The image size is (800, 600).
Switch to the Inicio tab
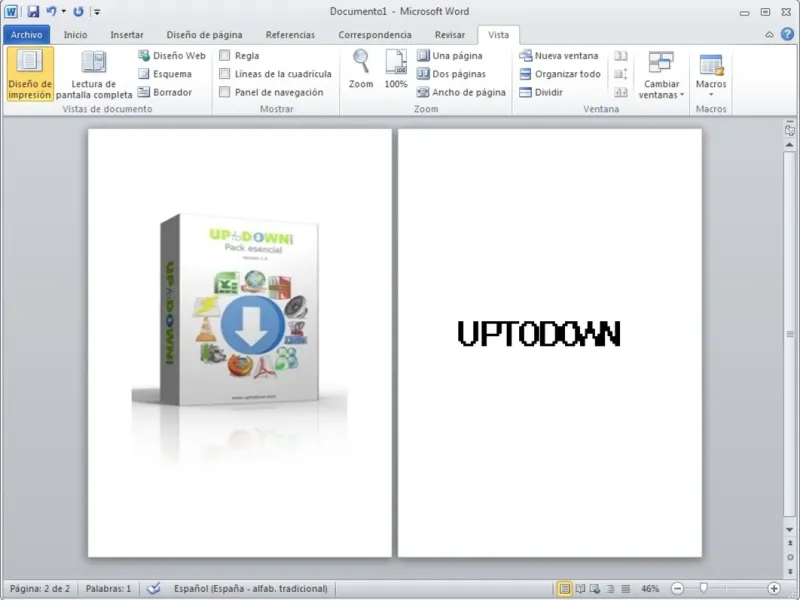coord(76,35)
